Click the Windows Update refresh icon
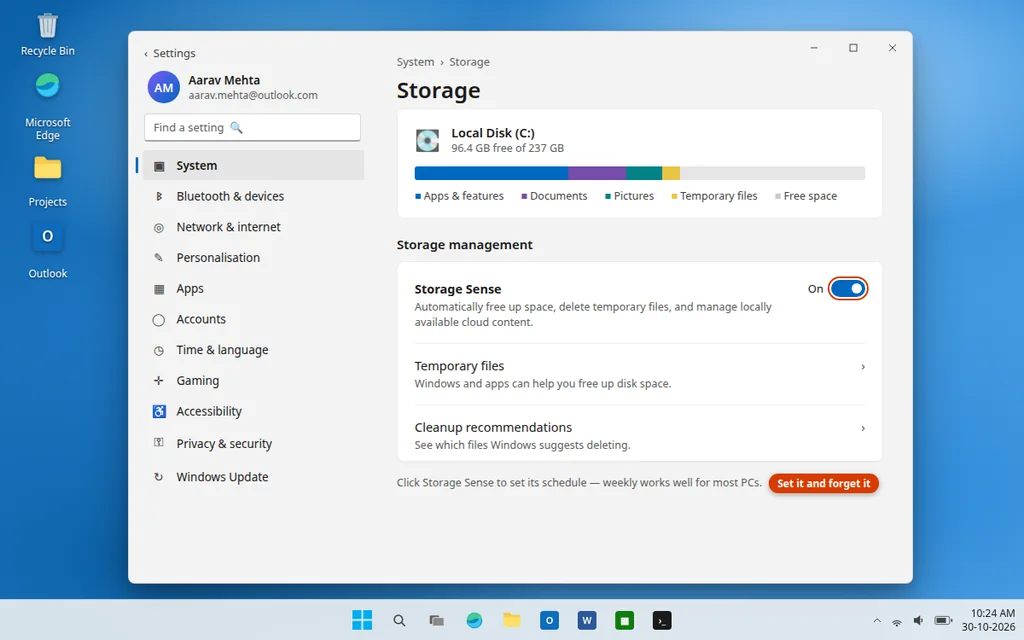This screenshot has height=640, width=1024. (x=159, y=477)
